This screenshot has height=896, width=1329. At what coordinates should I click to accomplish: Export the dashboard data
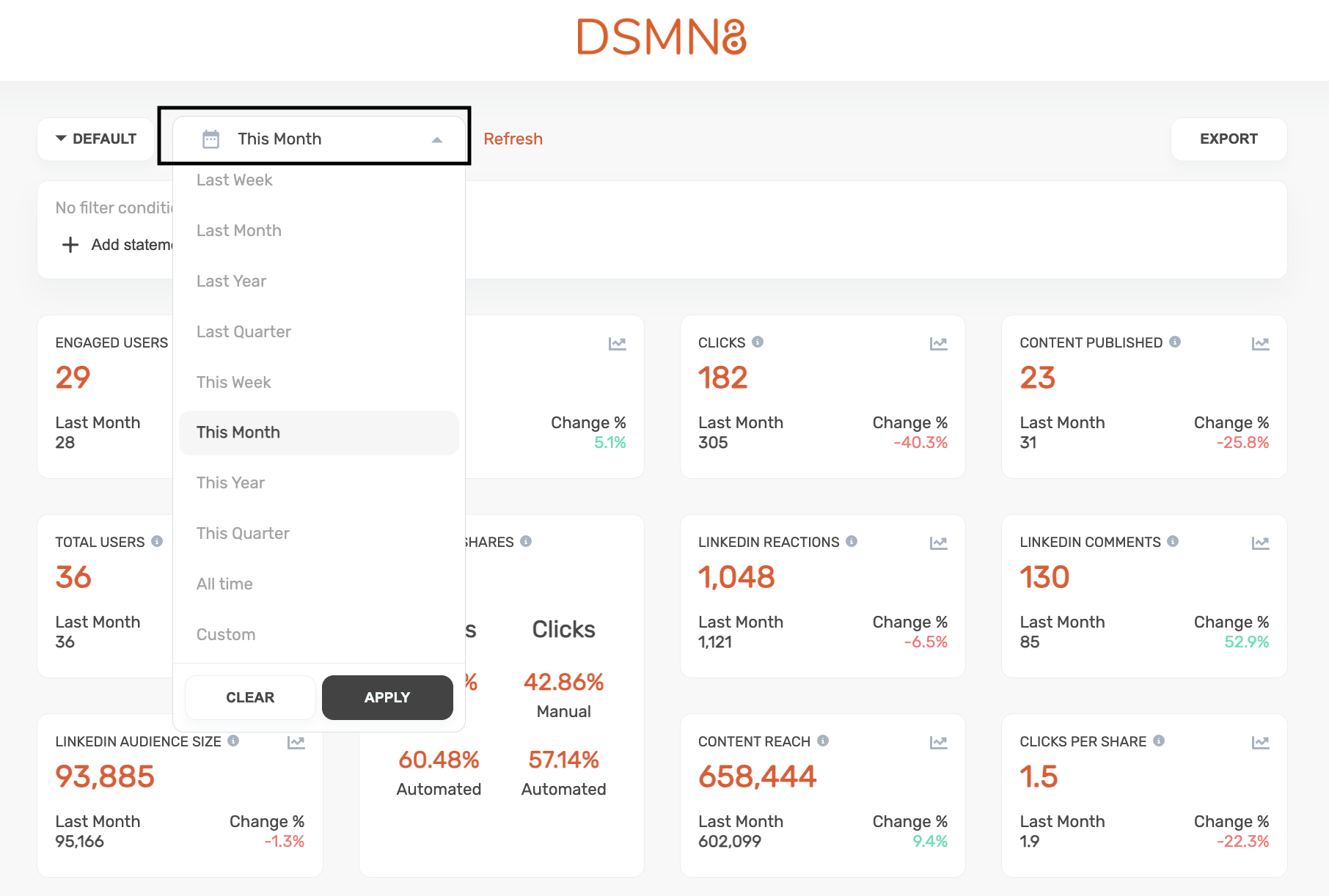coord(1229,139)
